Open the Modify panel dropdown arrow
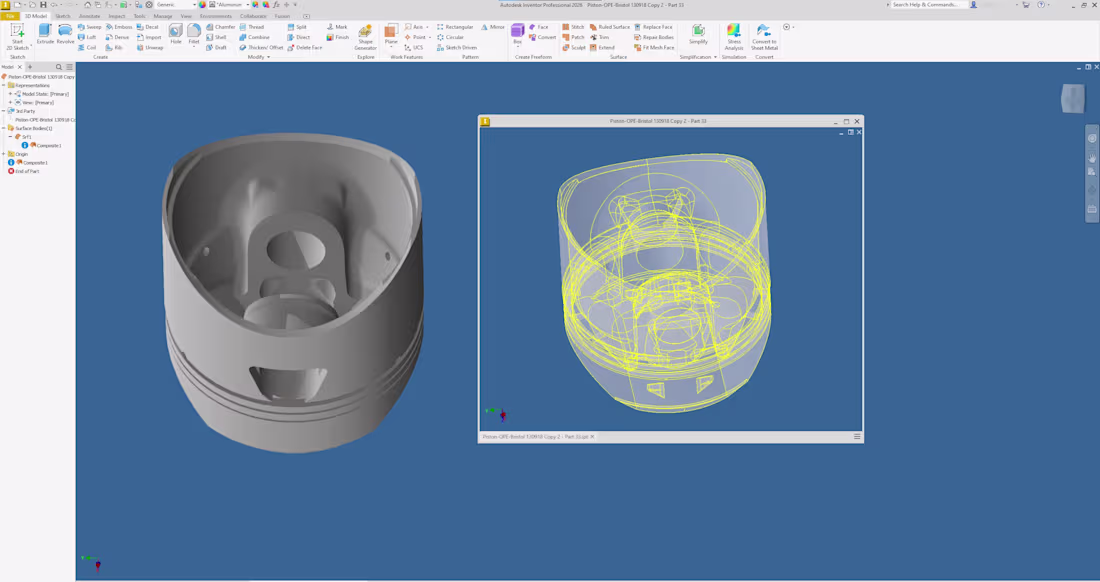1100x582 pixels. [x=267, y=57]
